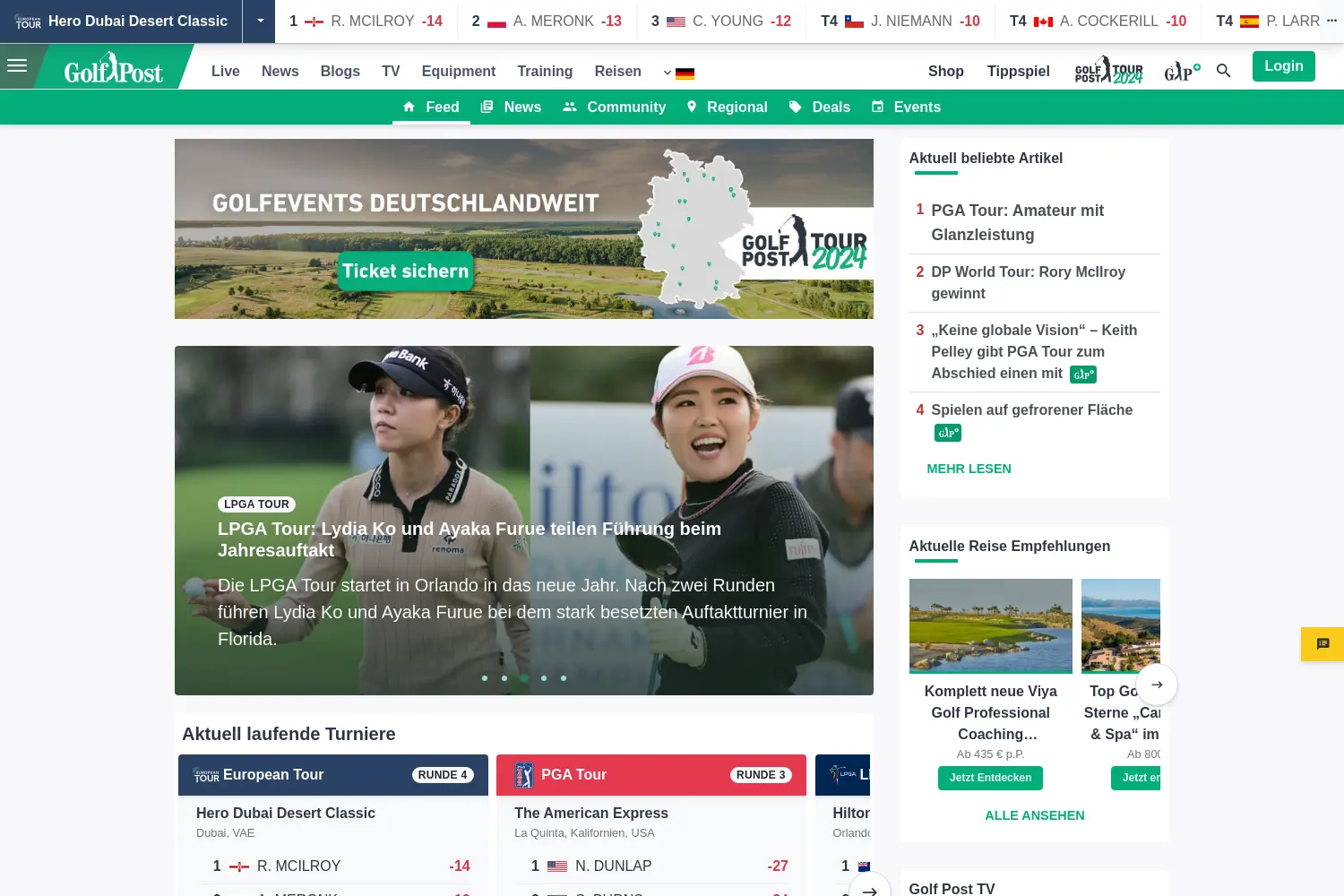Open the Live menu item
The image size is (1344, 896).
[226, 71]
